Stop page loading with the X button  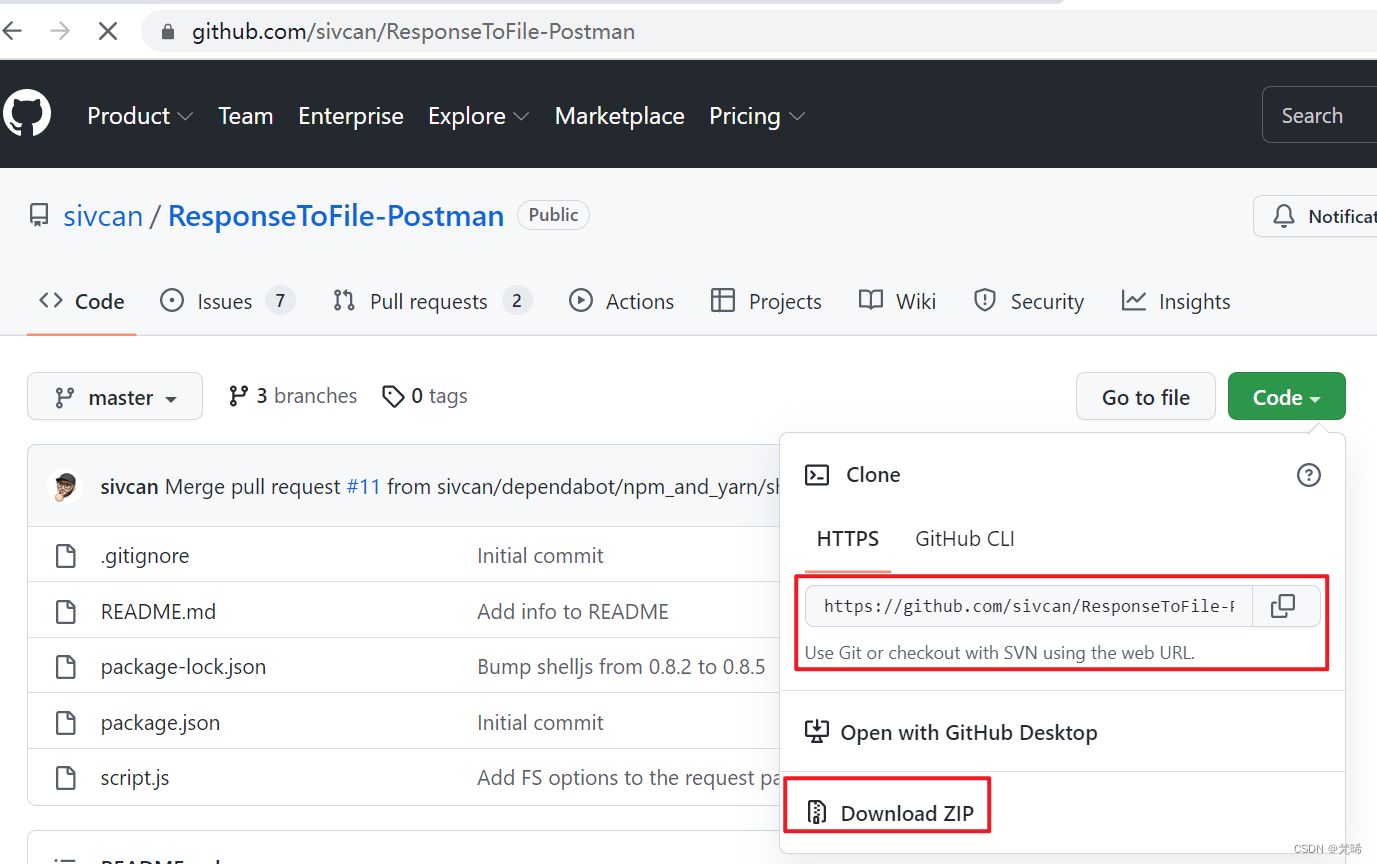tap(108, 31)
